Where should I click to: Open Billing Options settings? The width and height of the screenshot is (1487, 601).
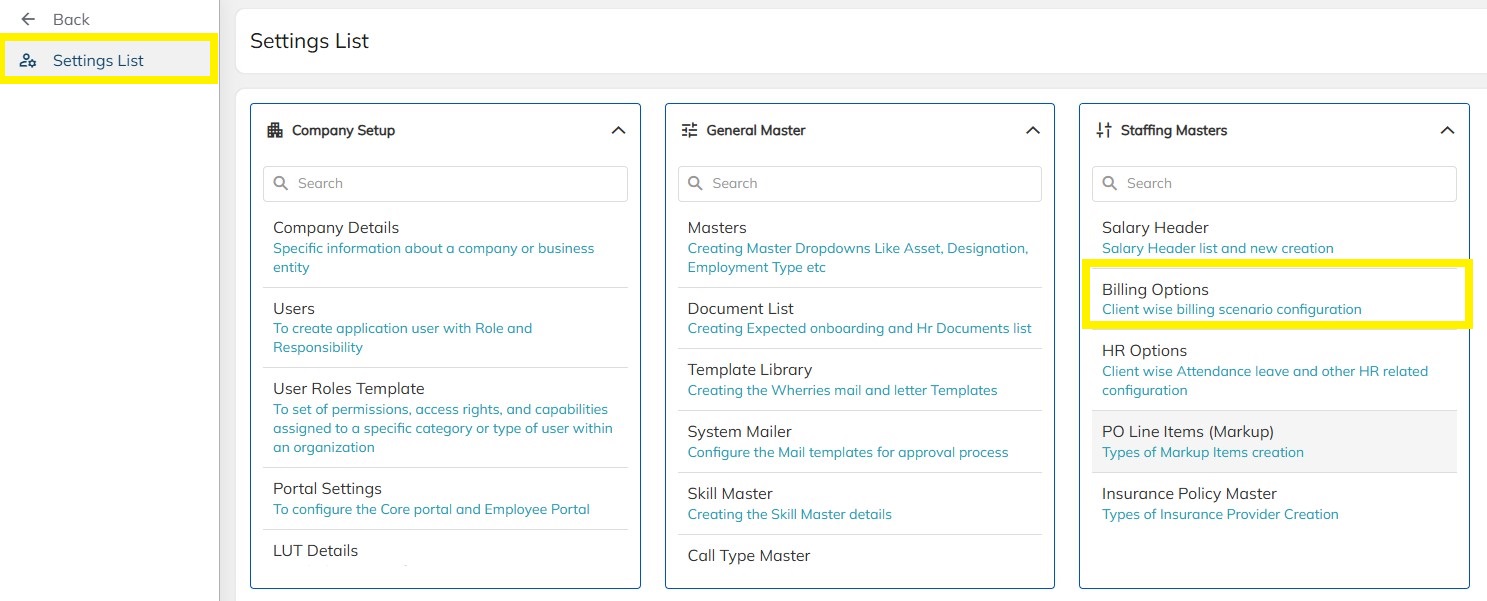[1155, 290]
